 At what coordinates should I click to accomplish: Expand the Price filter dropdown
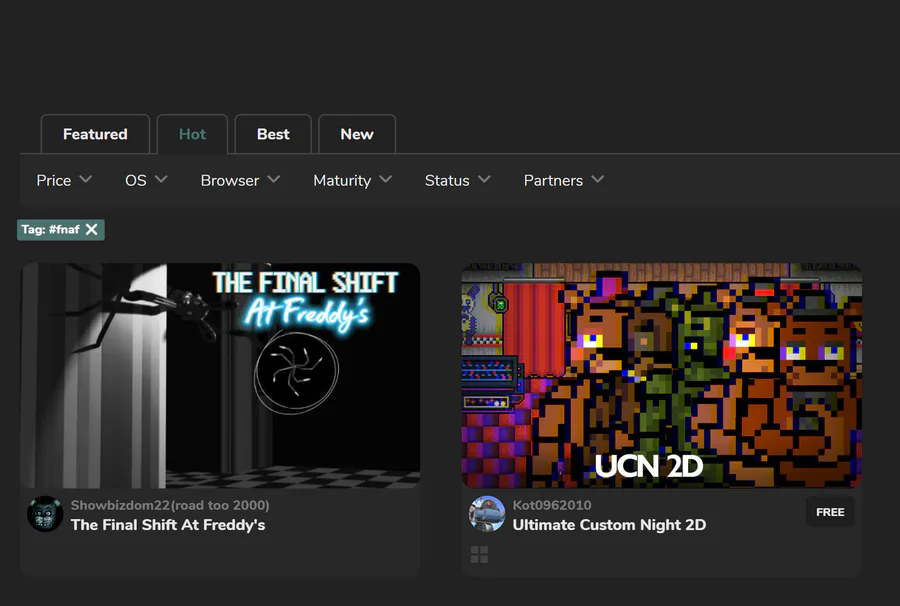pos(64,180)
